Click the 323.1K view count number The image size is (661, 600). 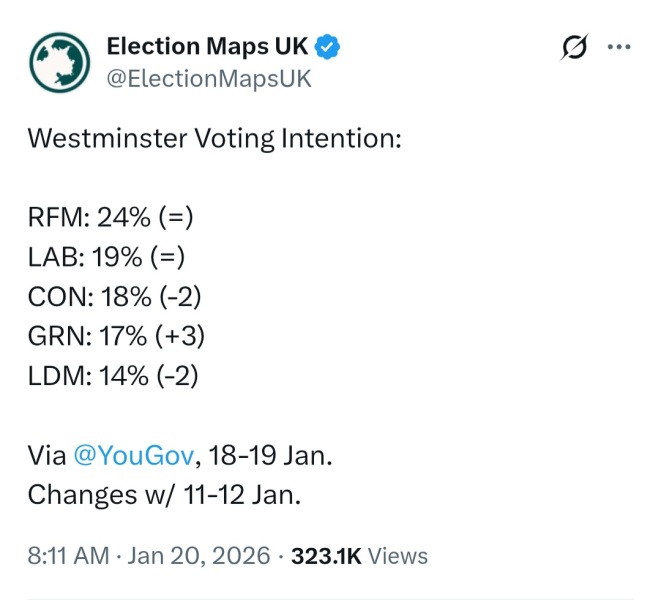click(325, 556)
